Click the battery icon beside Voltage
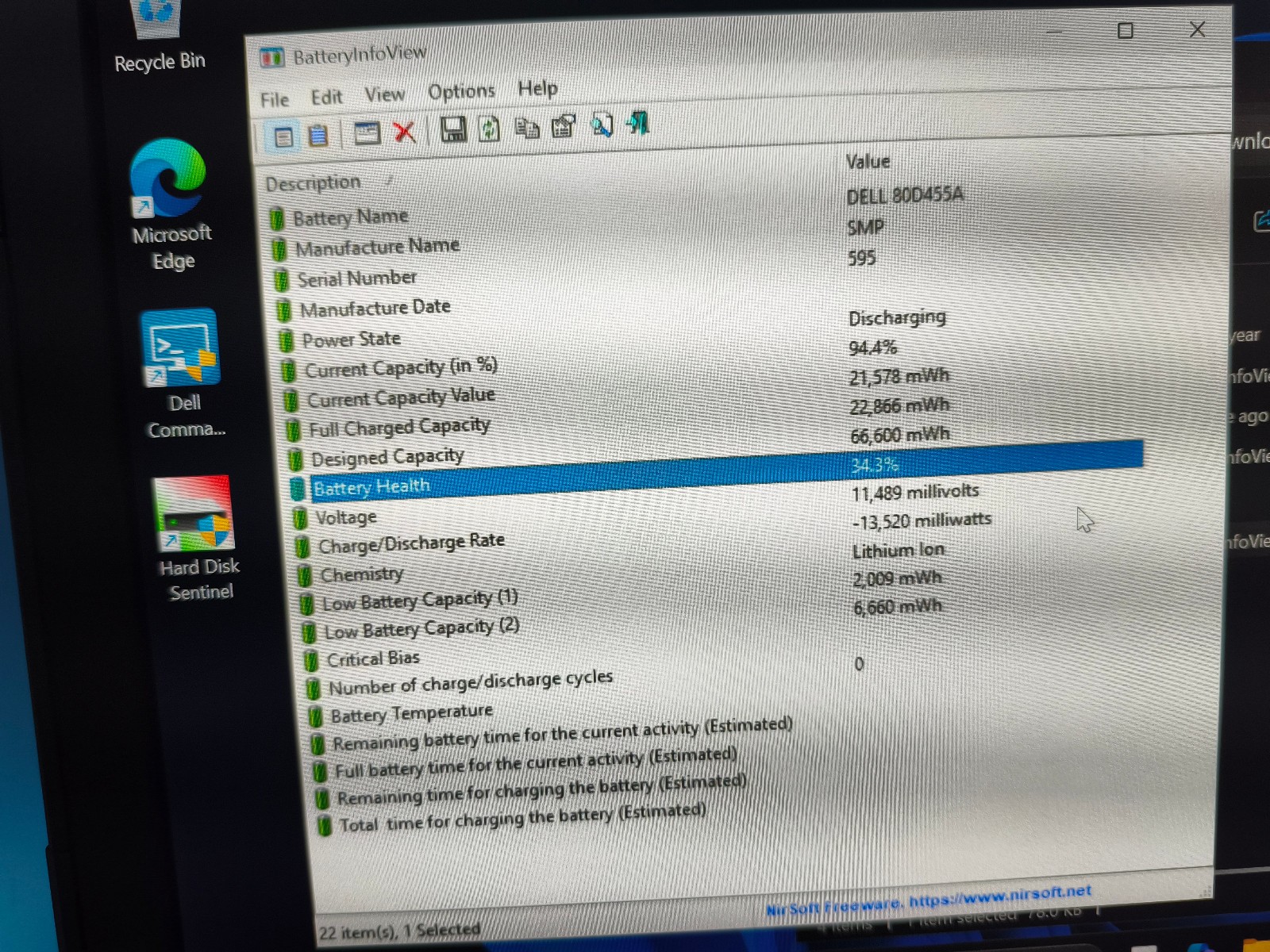 click(x=299, y=520)
